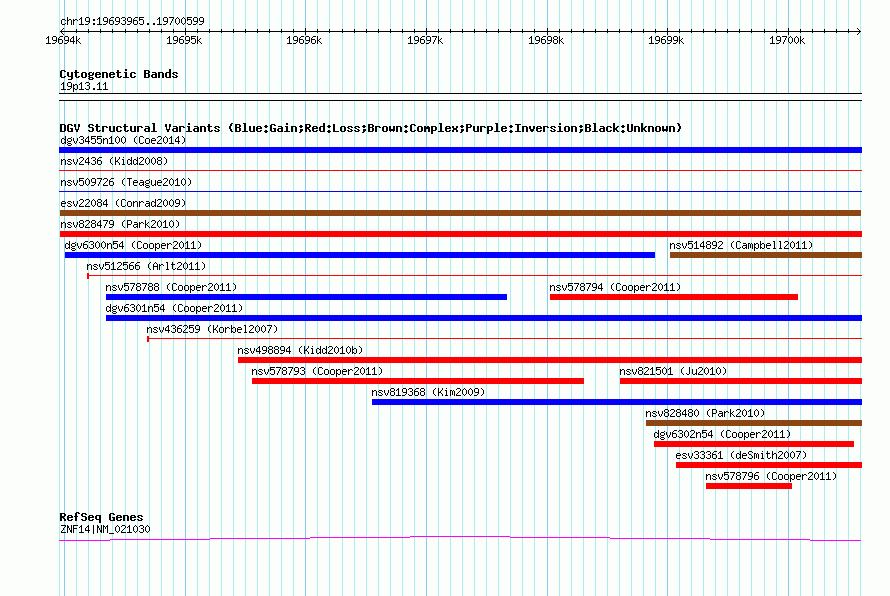Click the brown bar under nsv828480
The image size is (890, 596).
[754, 423]
